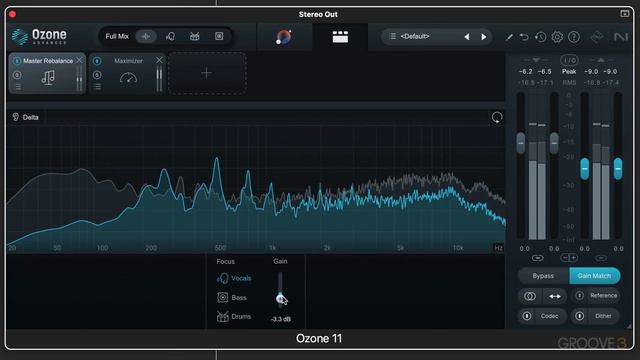The image size is (640, 360).
Task: Open the undo history clock icon
Action: (x=540, y=37)
